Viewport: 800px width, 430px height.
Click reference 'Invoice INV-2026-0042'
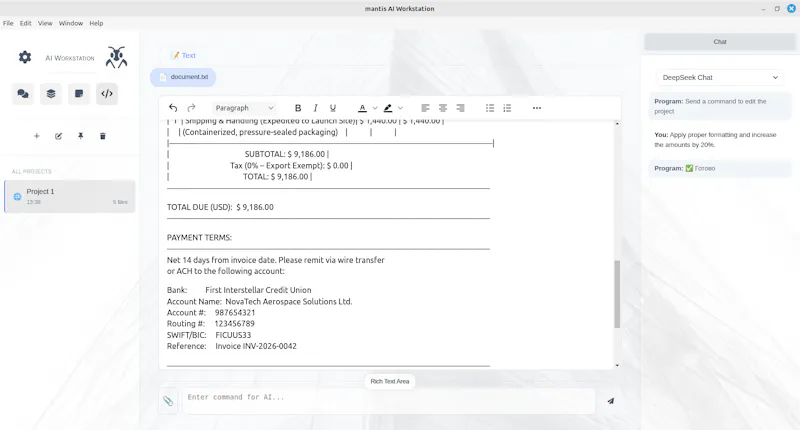[x=256, y=346]
